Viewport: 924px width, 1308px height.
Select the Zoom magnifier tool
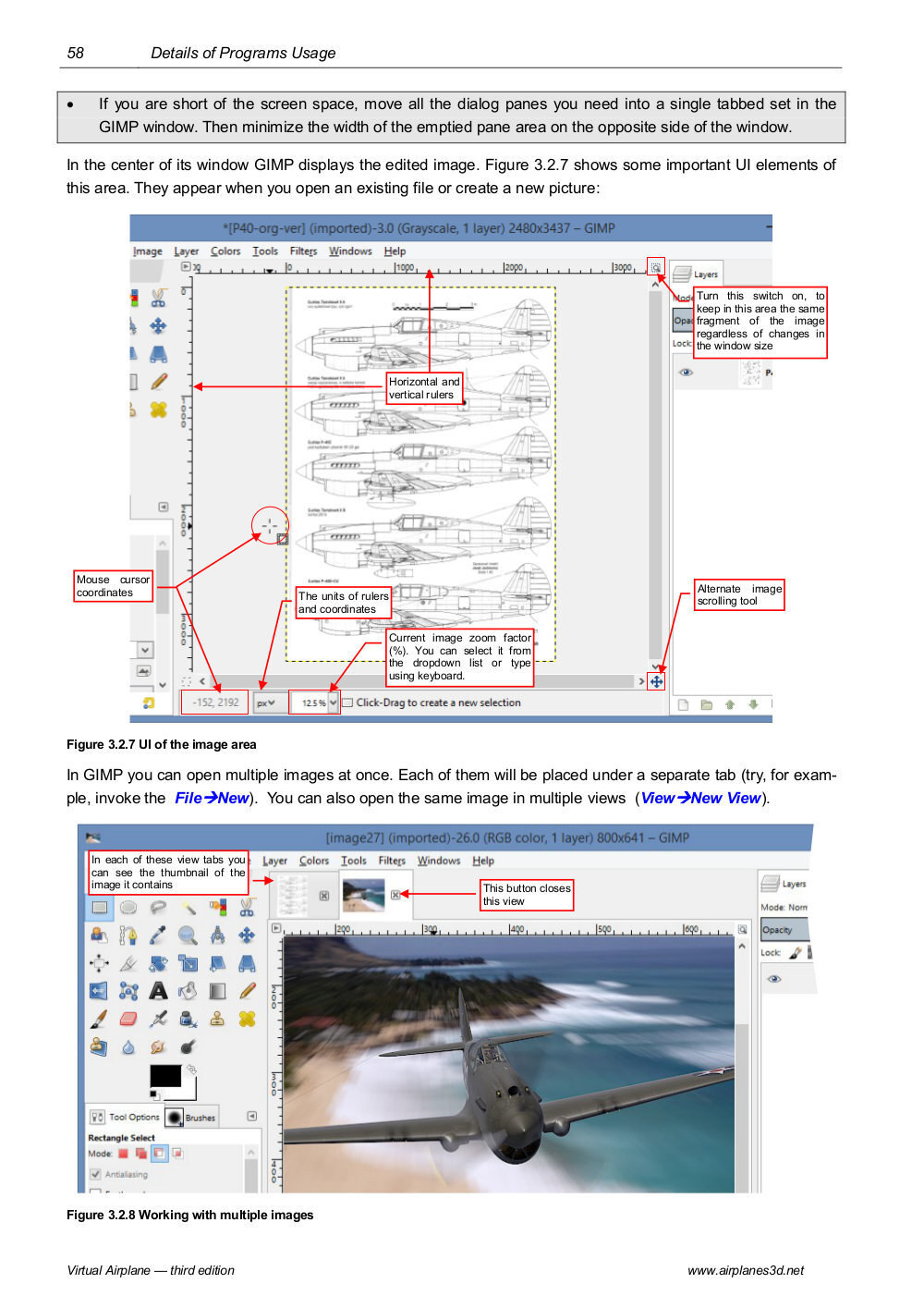click(x=188, y=935)
